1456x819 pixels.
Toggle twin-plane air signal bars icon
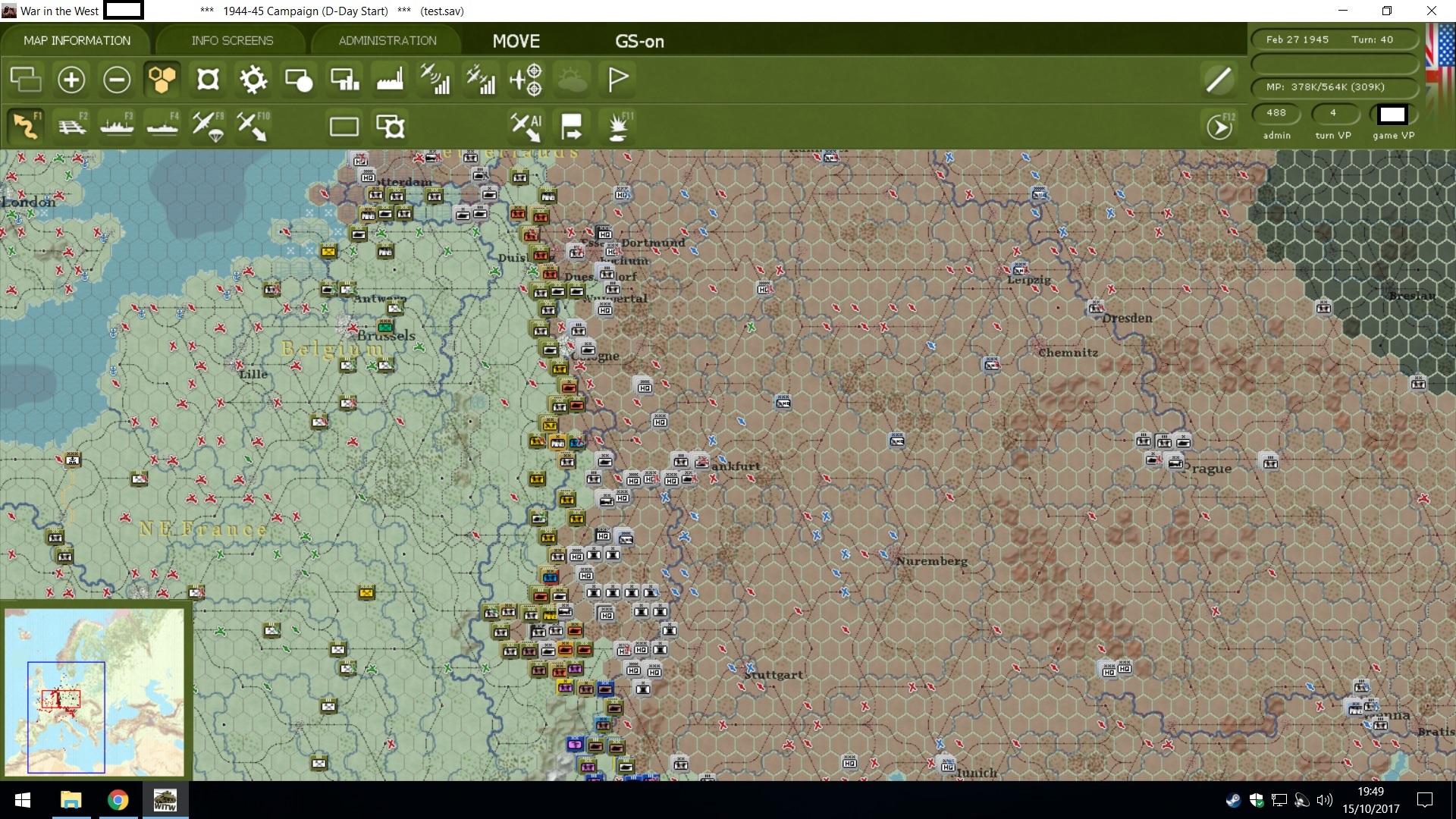tap(481, 80)
